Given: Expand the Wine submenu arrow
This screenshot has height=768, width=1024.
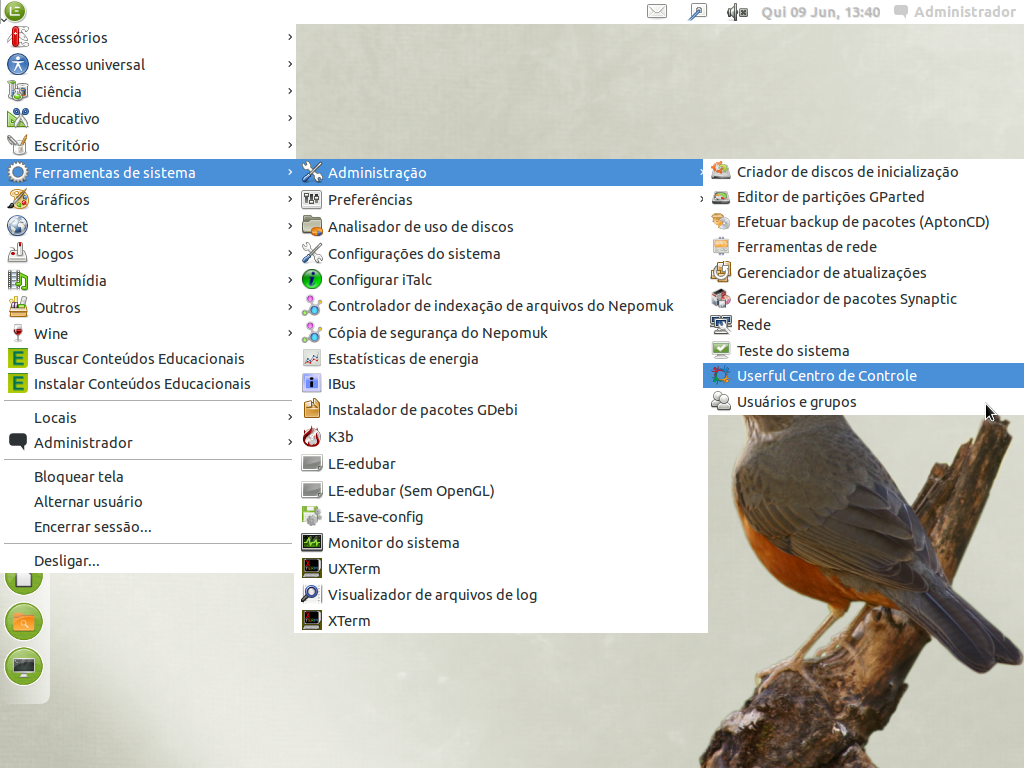Looking at the screenshot, I should click(289, 333).
